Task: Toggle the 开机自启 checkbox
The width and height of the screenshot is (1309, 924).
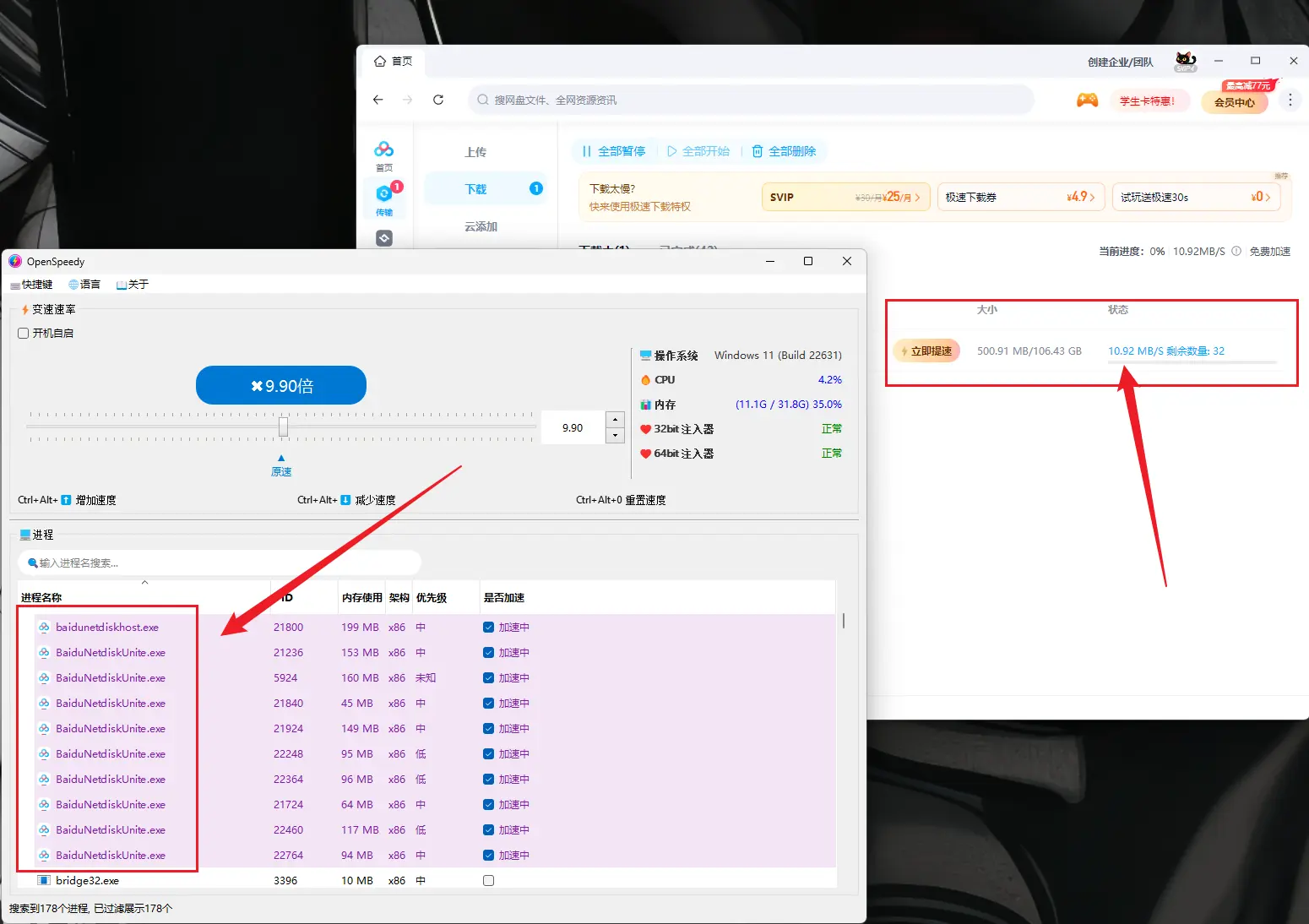Action: [x=24, y=334]
